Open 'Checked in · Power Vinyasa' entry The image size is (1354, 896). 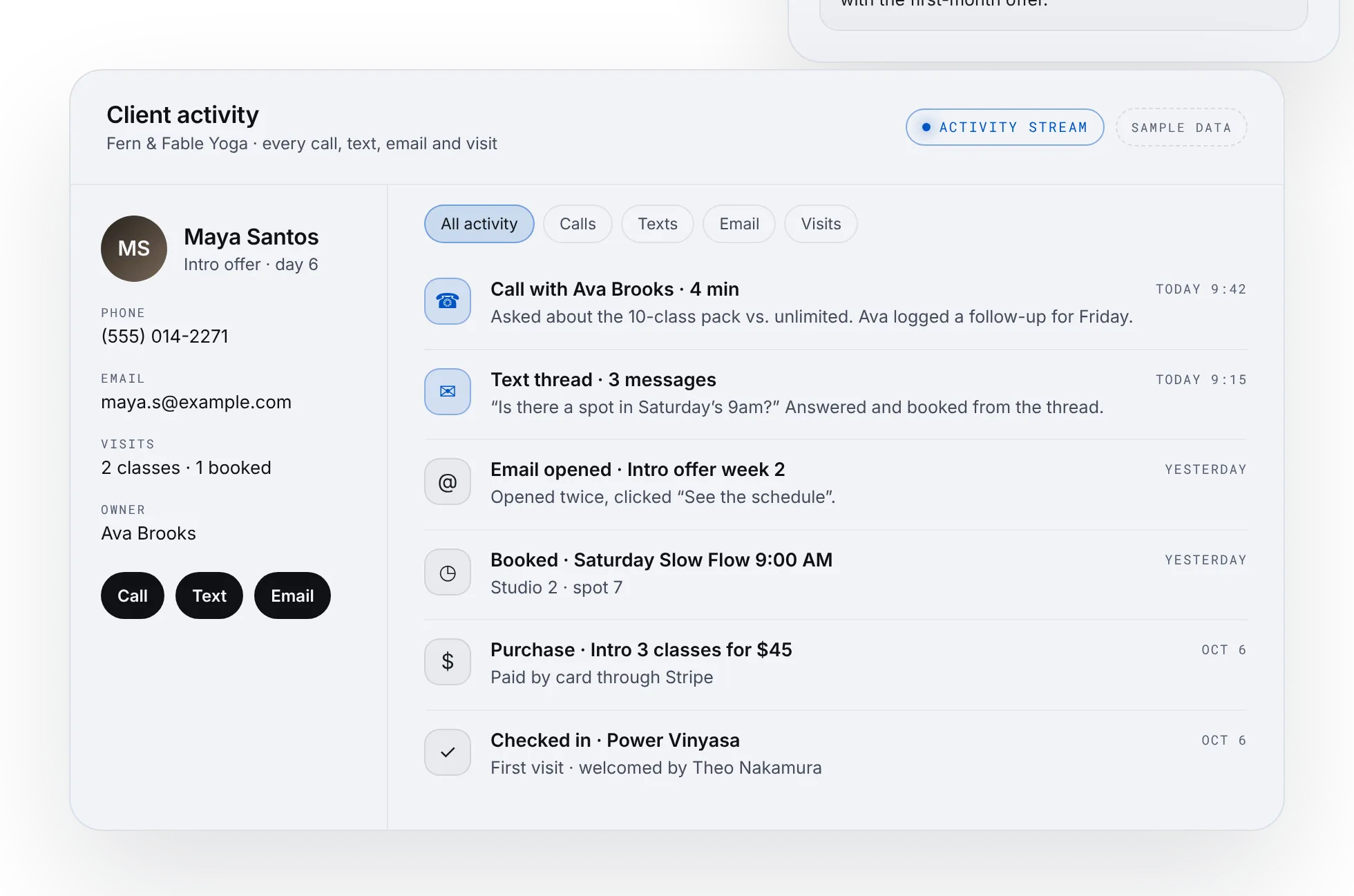(x=836, y=753)
